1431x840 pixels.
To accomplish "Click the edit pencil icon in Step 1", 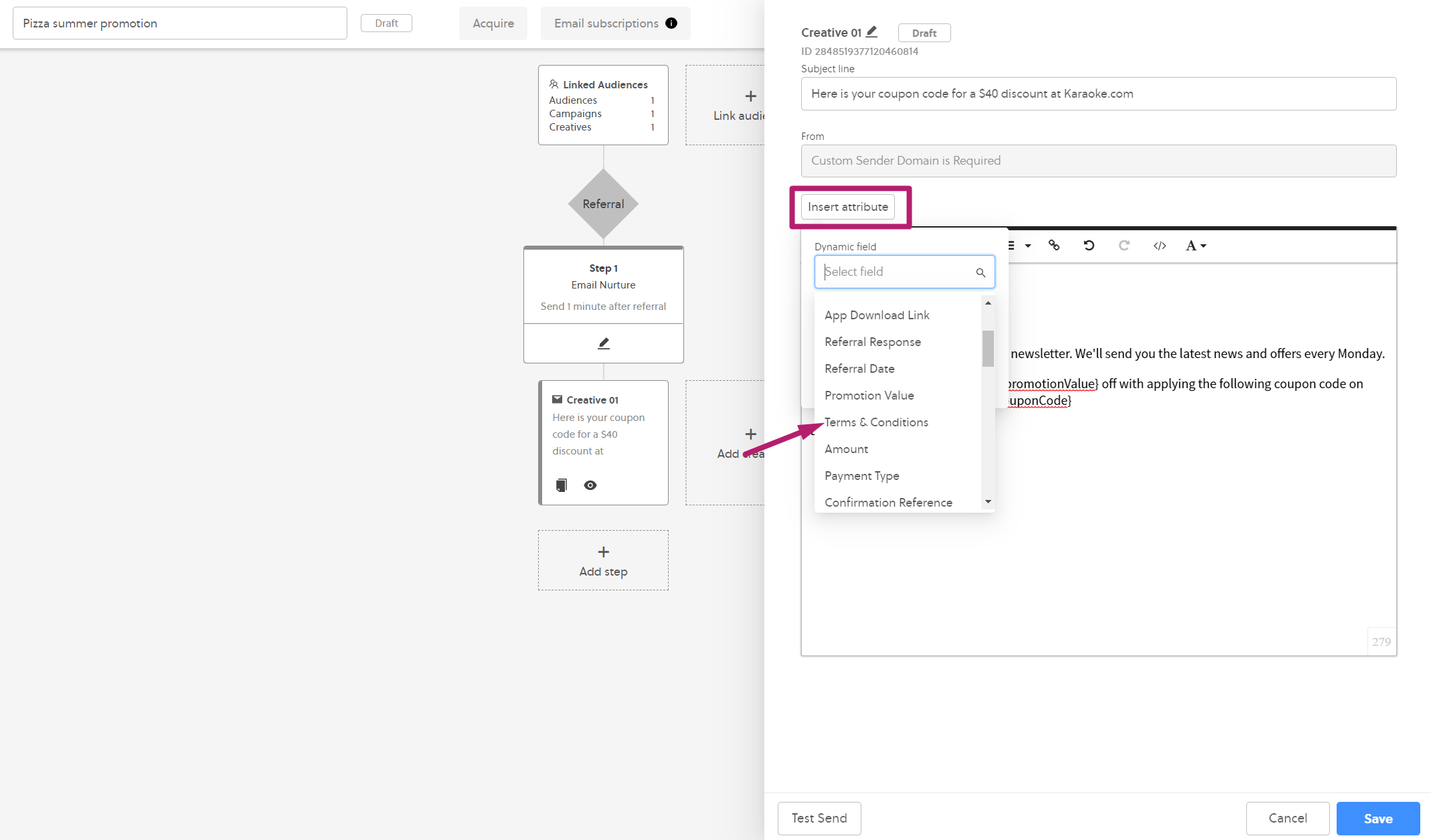I will [x=604, y=343].
